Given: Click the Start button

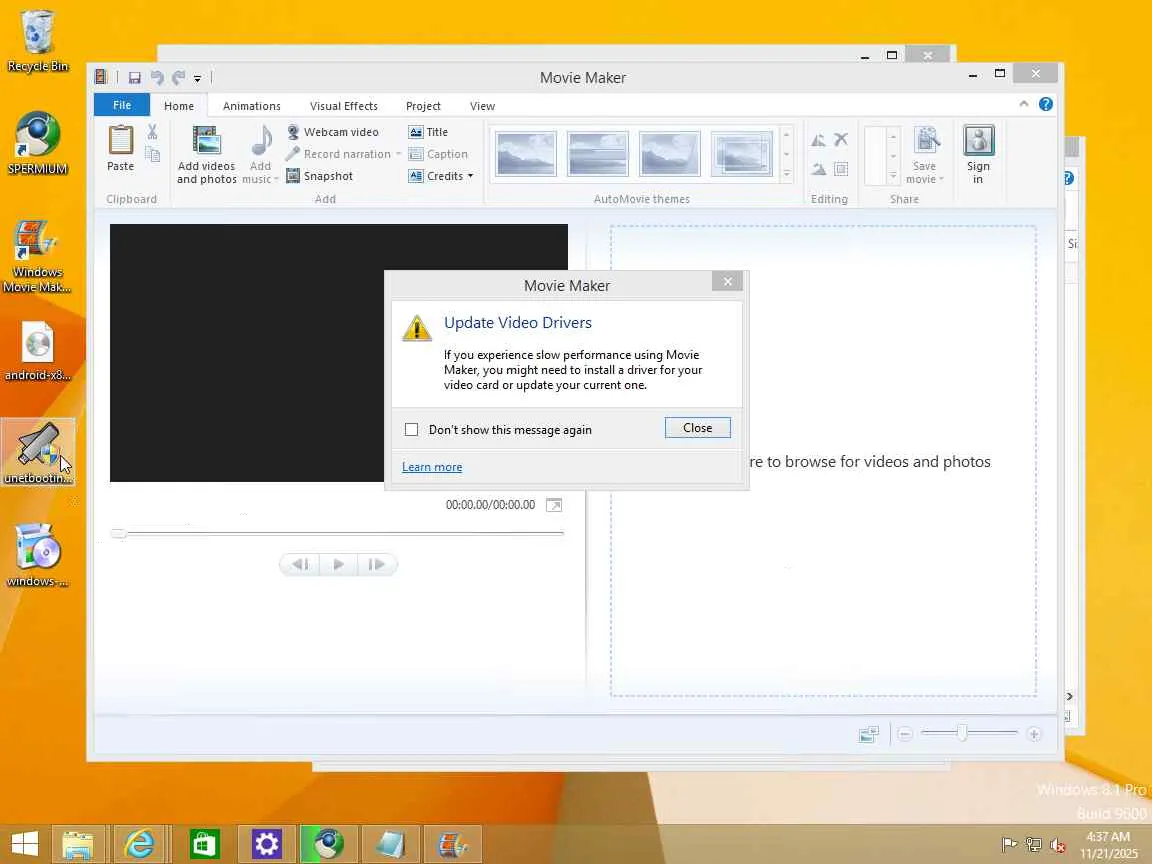Looking at the screenshot, I should click(x=24, y=843).
